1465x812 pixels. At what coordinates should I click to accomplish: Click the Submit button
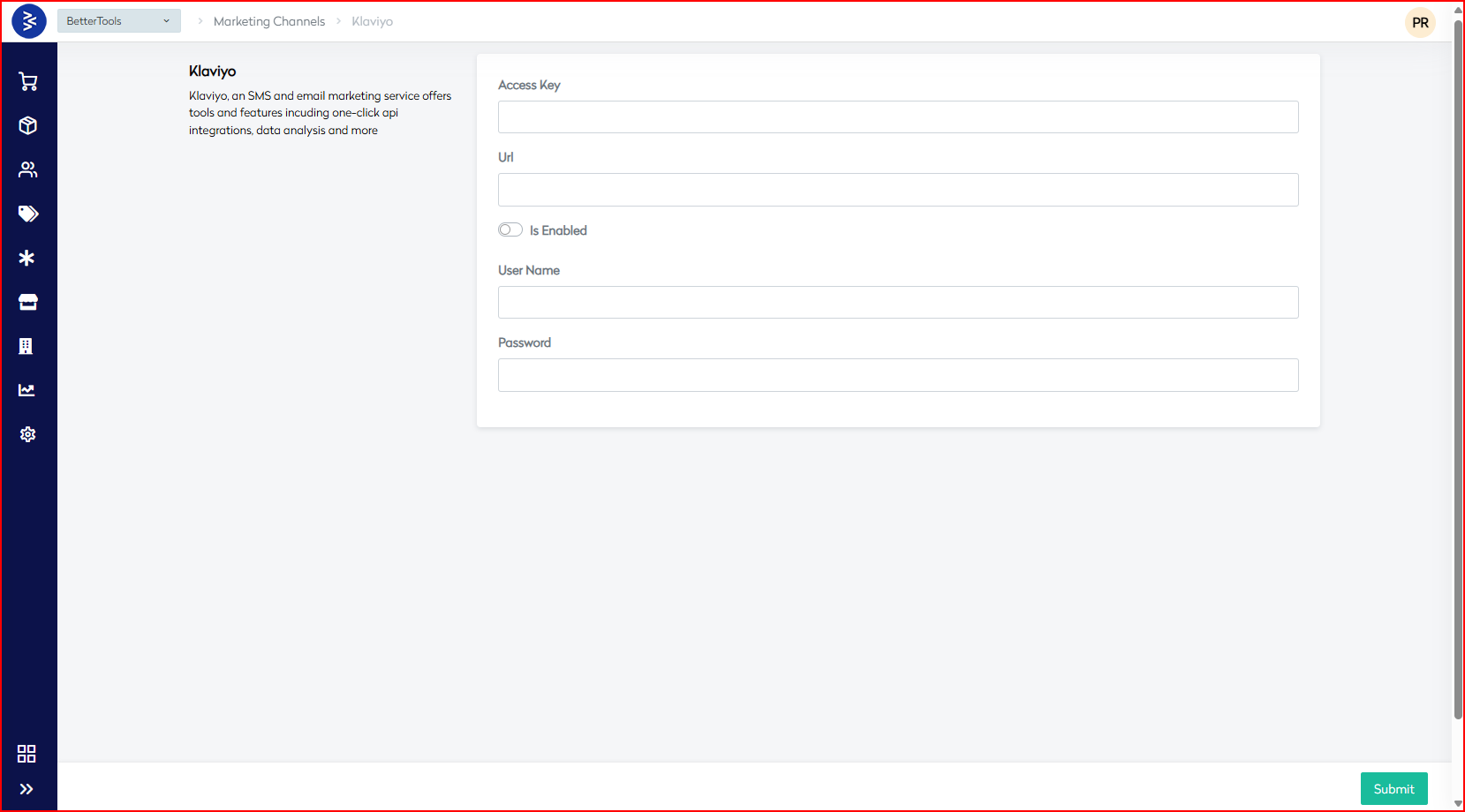1393,789
